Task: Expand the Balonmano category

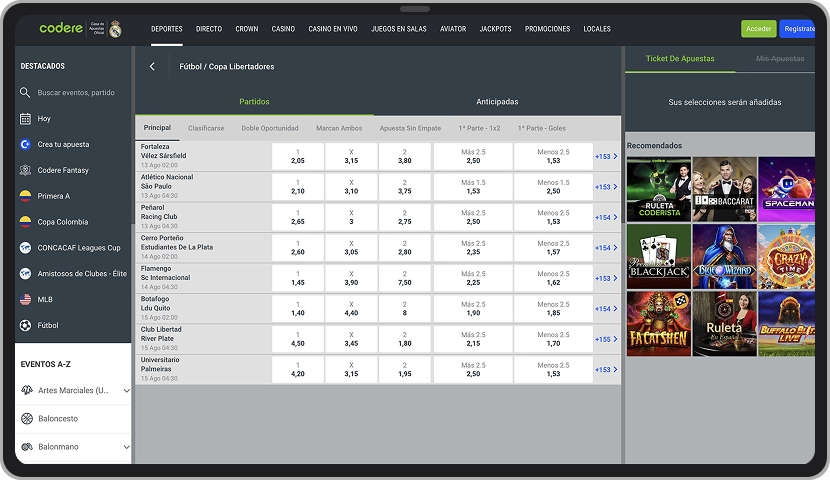Action: [127, 447]
